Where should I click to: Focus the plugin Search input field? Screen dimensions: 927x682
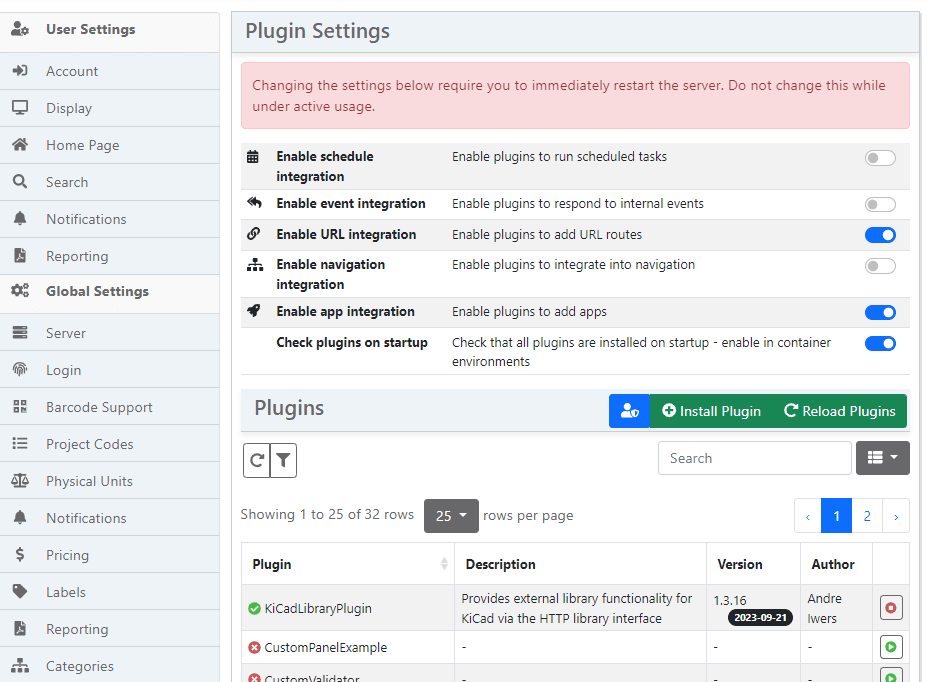coord(754,458)
